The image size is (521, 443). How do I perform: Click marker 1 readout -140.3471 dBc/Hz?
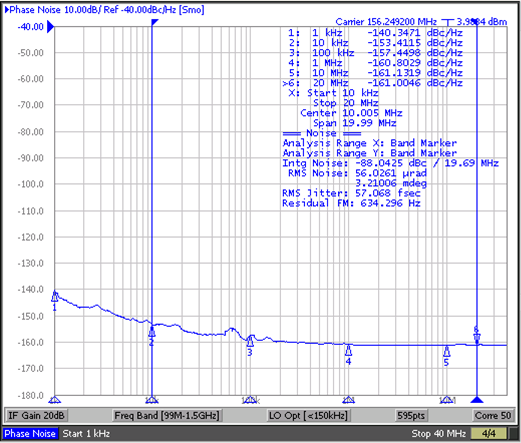point(415,33)
